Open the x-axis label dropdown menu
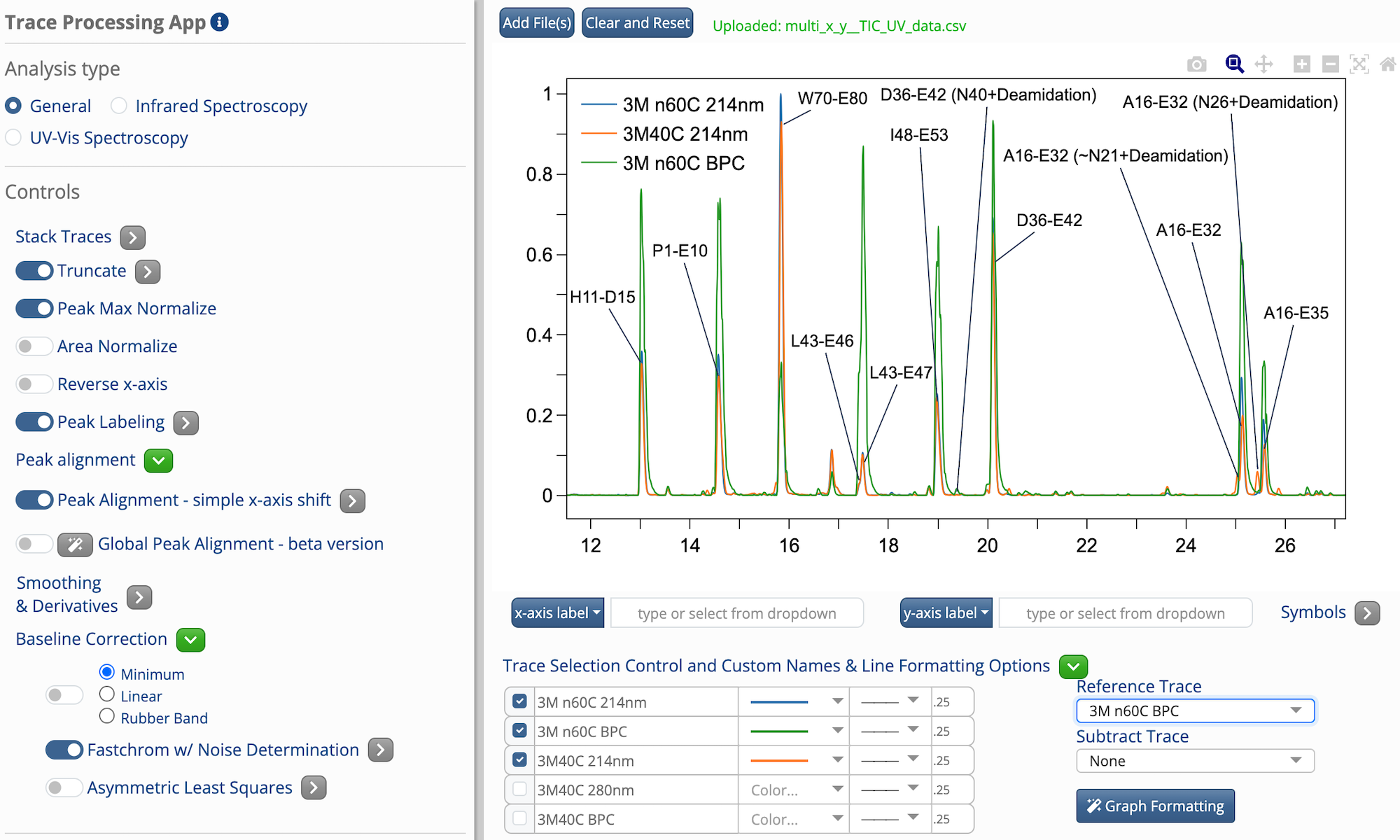The width and height of the screenshot is (1400, 840). [557, 613]
